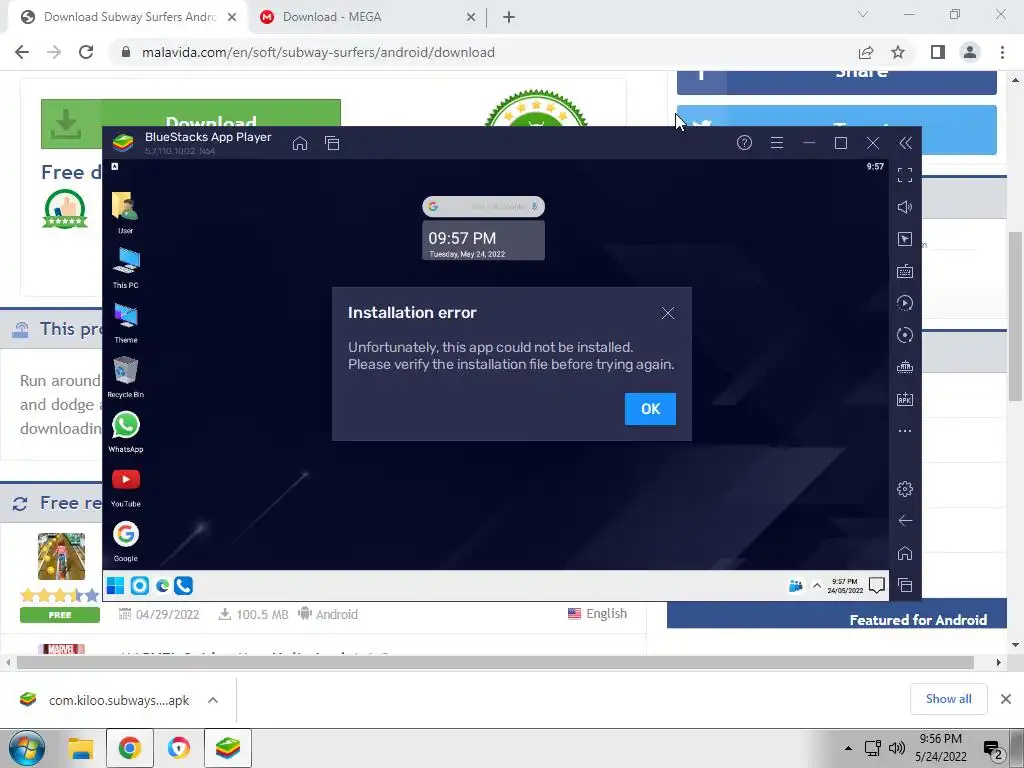Collapse the BlueStacks side toolbar with double chevron
Image resolution: width=1024 pixels, height=768 pixels.
pyautogui.click(x=905, y=143)
